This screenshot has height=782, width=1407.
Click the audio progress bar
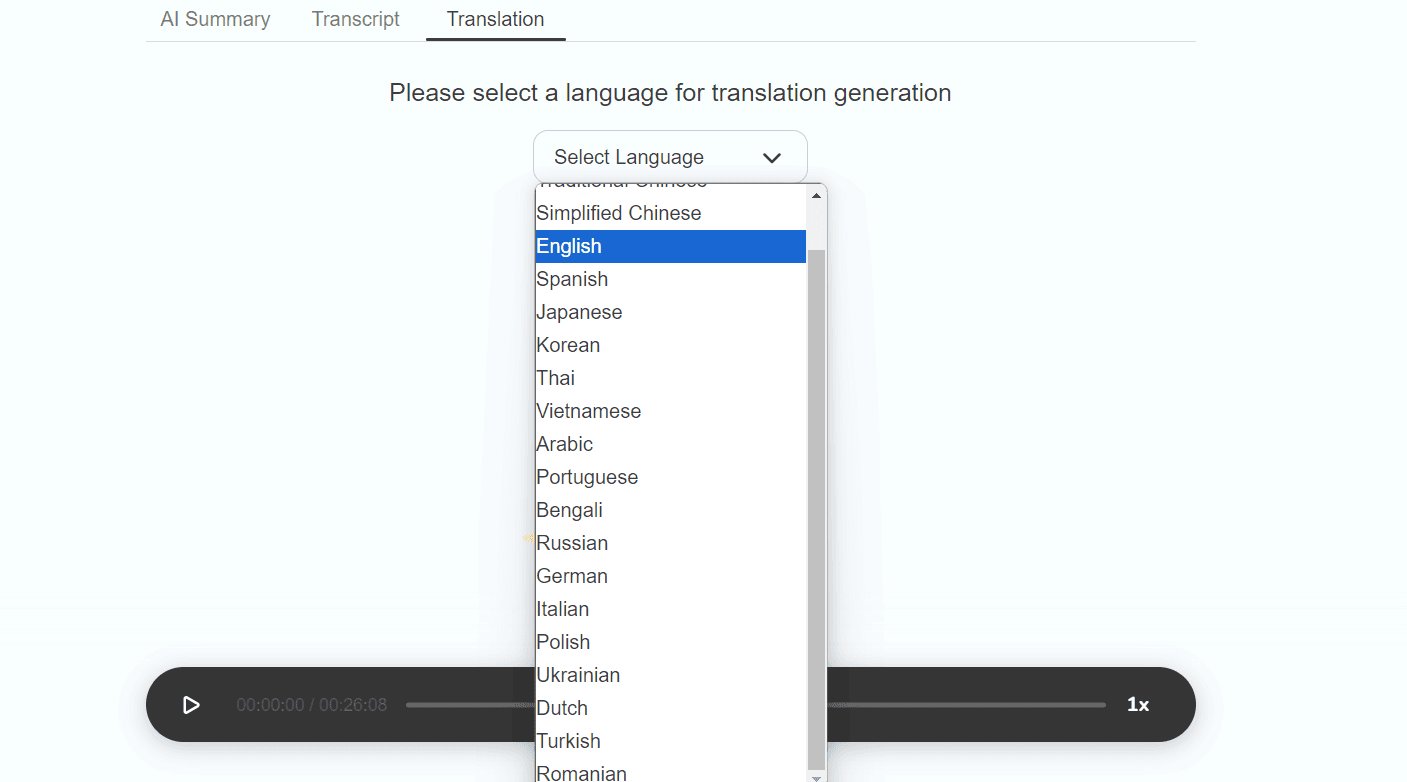960,705
